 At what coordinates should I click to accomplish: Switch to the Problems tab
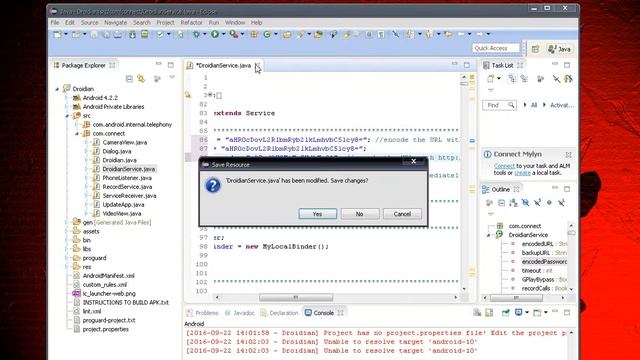click(x=202, y=313)
